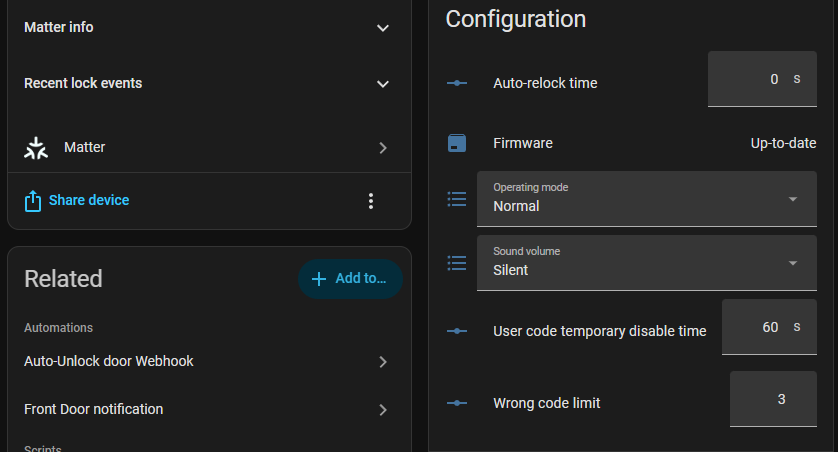The height and width of the screenshot is (452, 838).
Task: Click the Wrong code limit icon
Action: click(457, 403)
